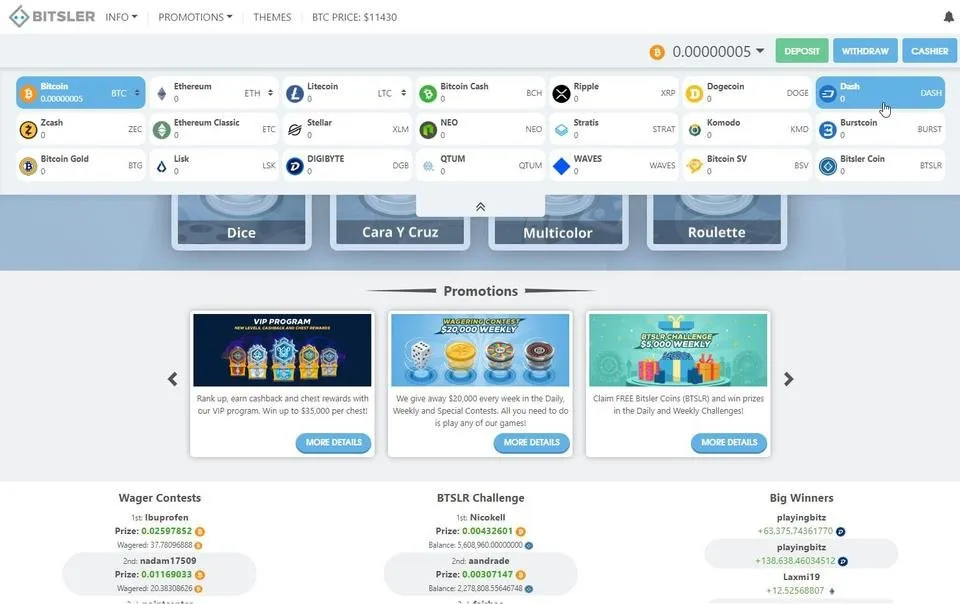
Task: Open the Roulette game tile
Action: (x=716, y=222)
